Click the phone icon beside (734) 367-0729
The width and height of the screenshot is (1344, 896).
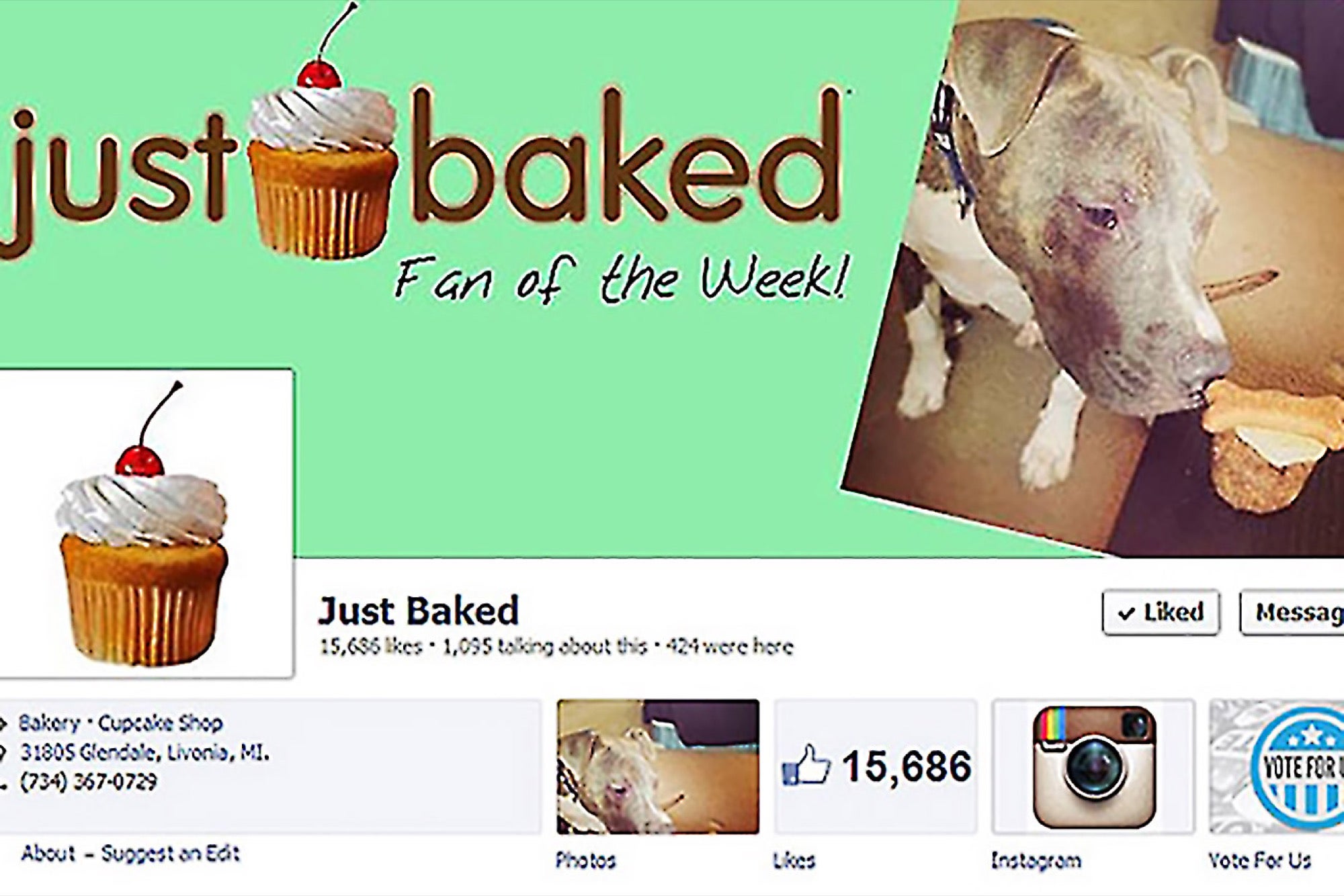3,782
